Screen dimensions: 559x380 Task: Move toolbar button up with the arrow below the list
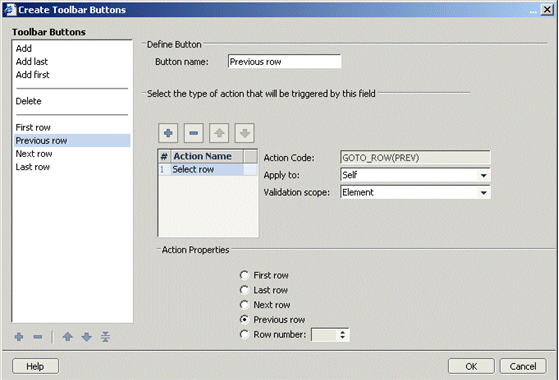[68, 337]
